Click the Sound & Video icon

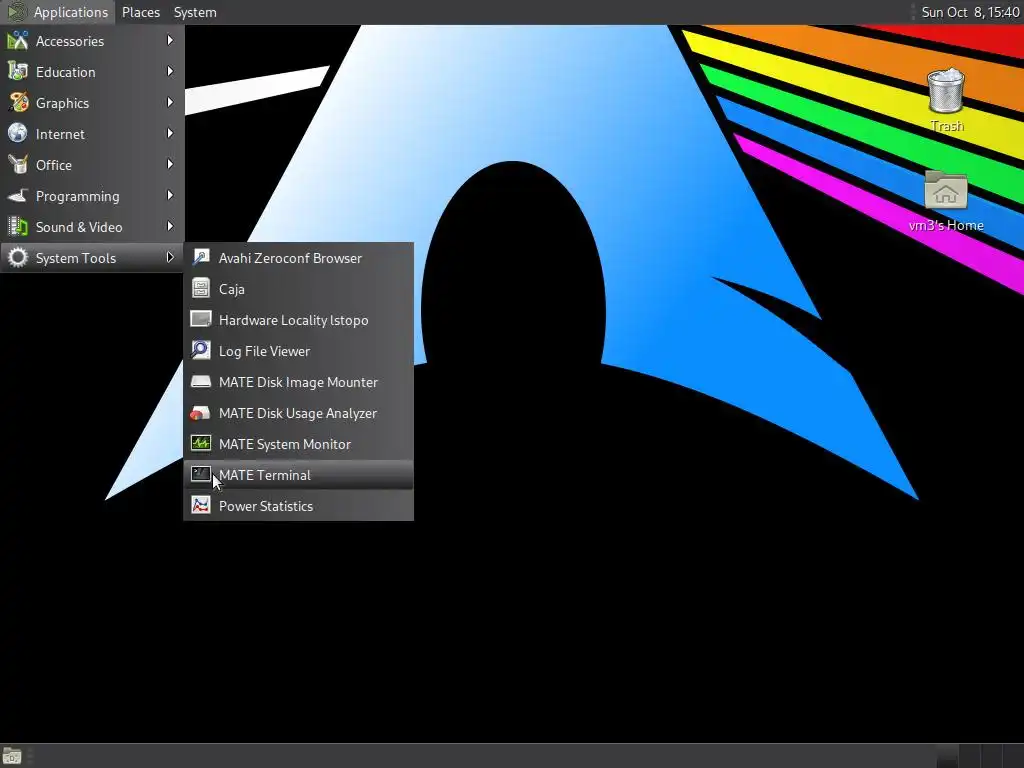tap(18, 227)
